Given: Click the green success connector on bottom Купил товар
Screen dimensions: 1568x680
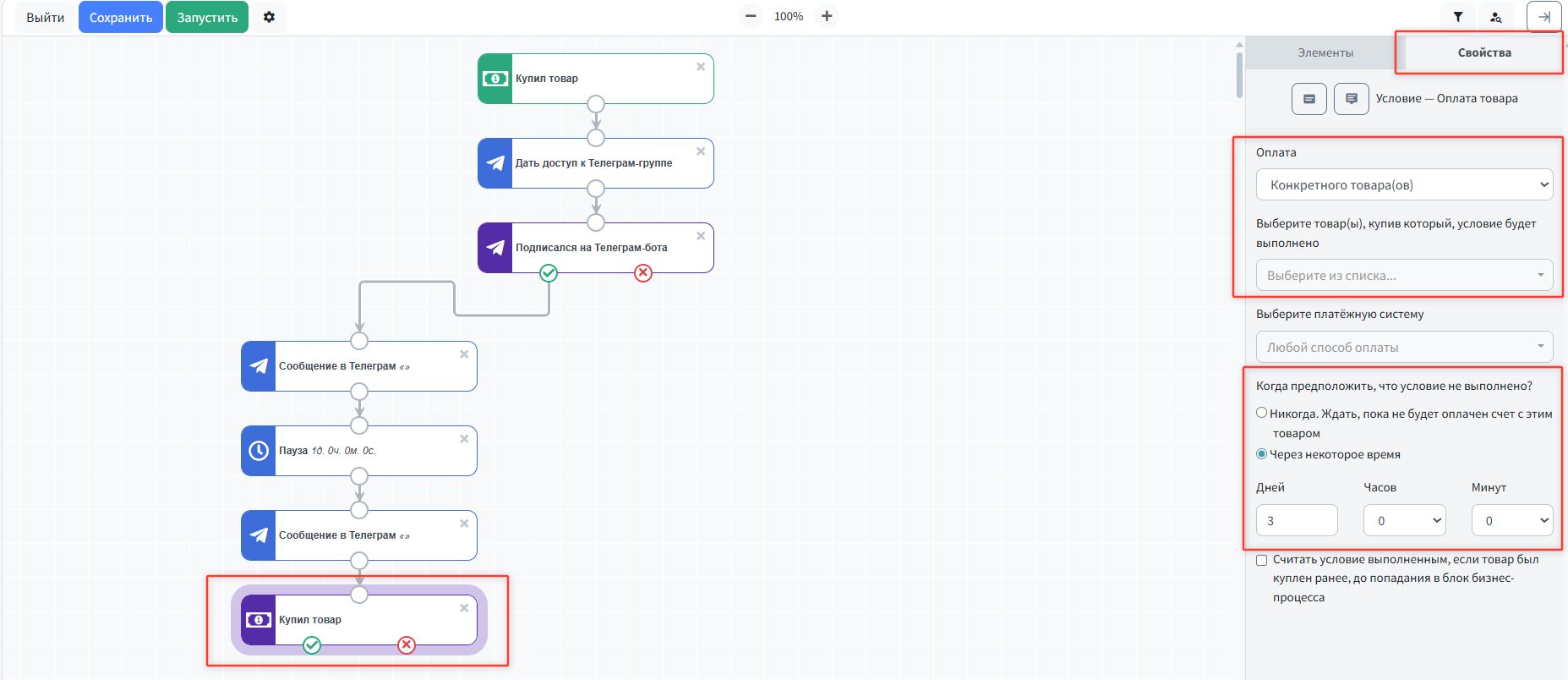Looking at the screenshot, I should (x=312, y=645).
